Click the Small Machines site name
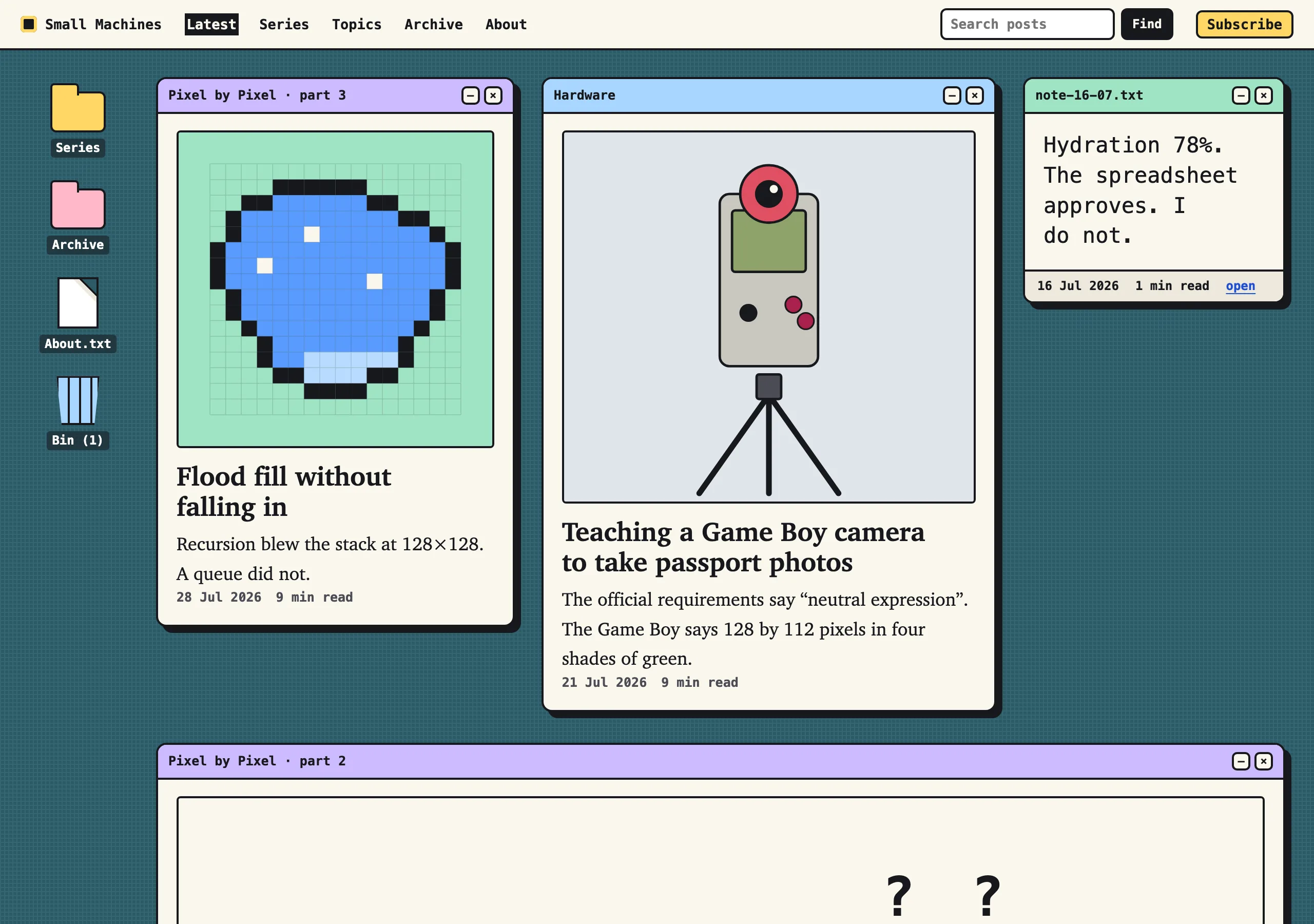This screenshot has width=1314, height=924. [x=104, y=24]
